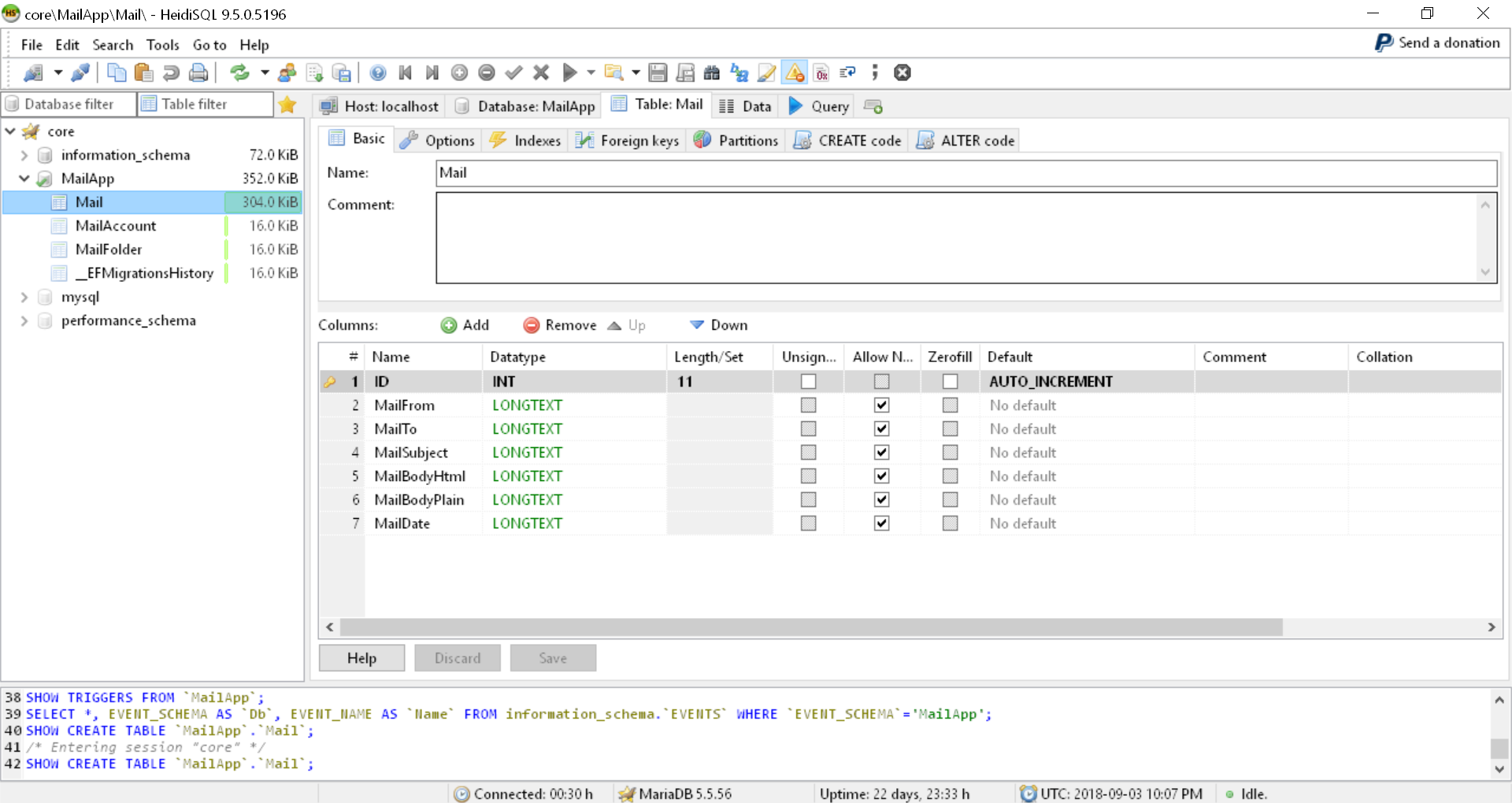Switch to the Indexes tab
Viewport: 1512px width, 803px height.
coord(525,140)
